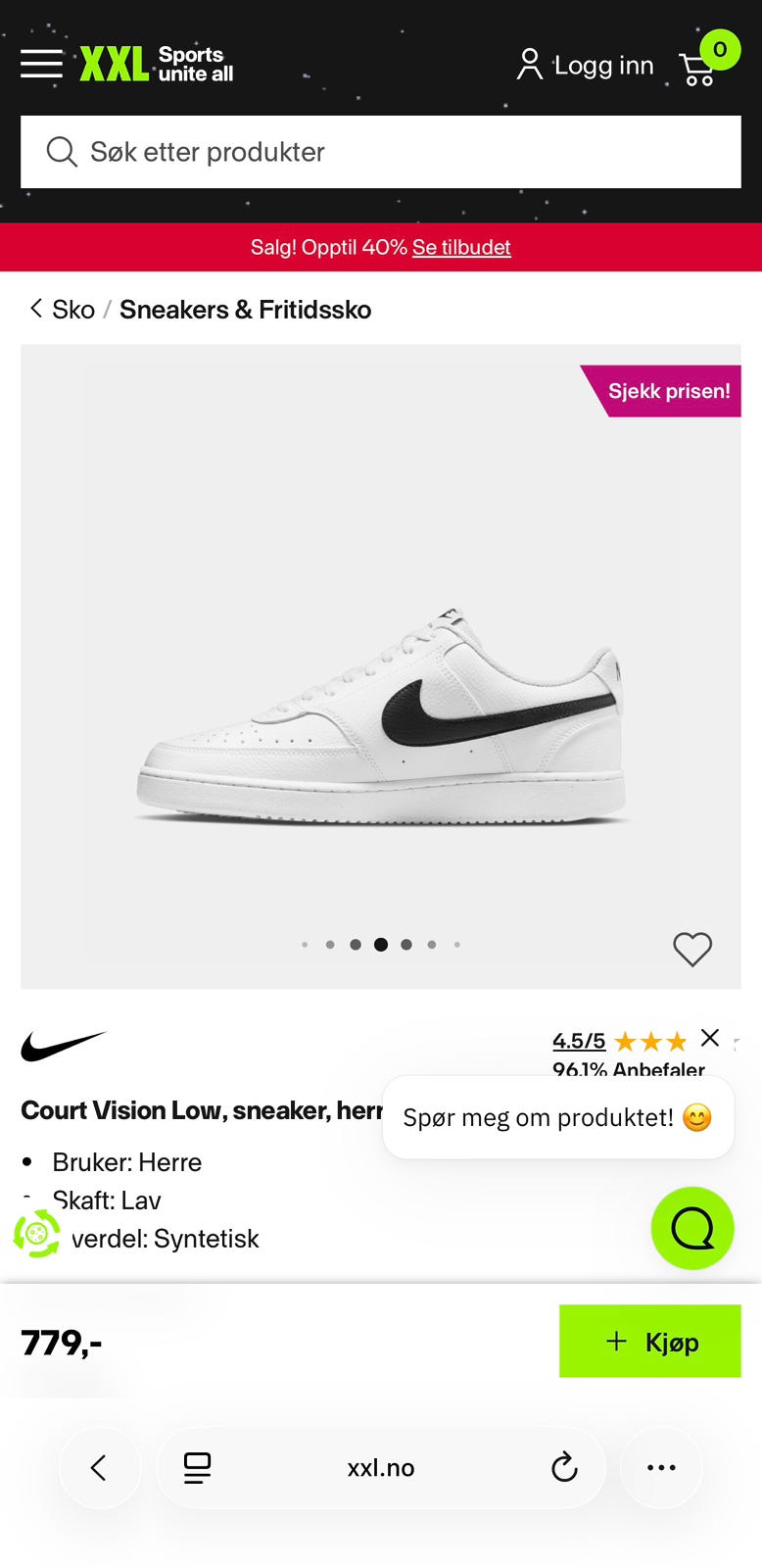Reload the xxl.no page

point(564,1467)
